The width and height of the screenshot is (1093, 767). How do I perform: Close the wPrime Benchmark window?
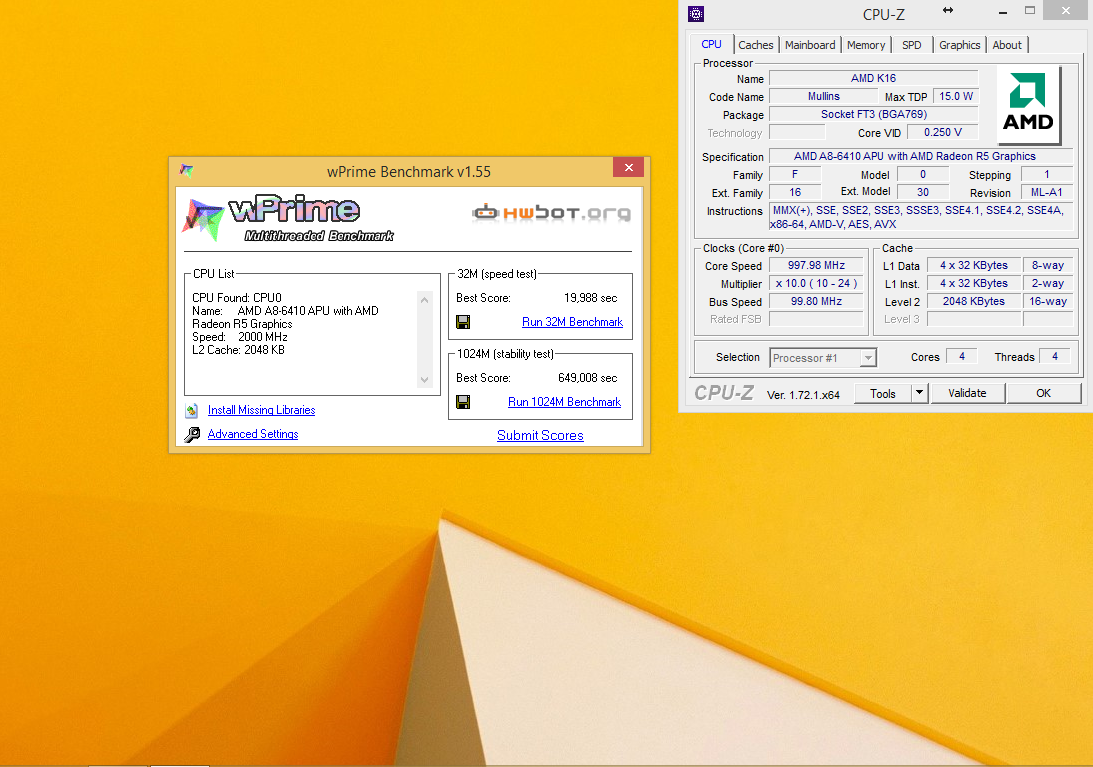pyautogui.click(x=629, y=167)
